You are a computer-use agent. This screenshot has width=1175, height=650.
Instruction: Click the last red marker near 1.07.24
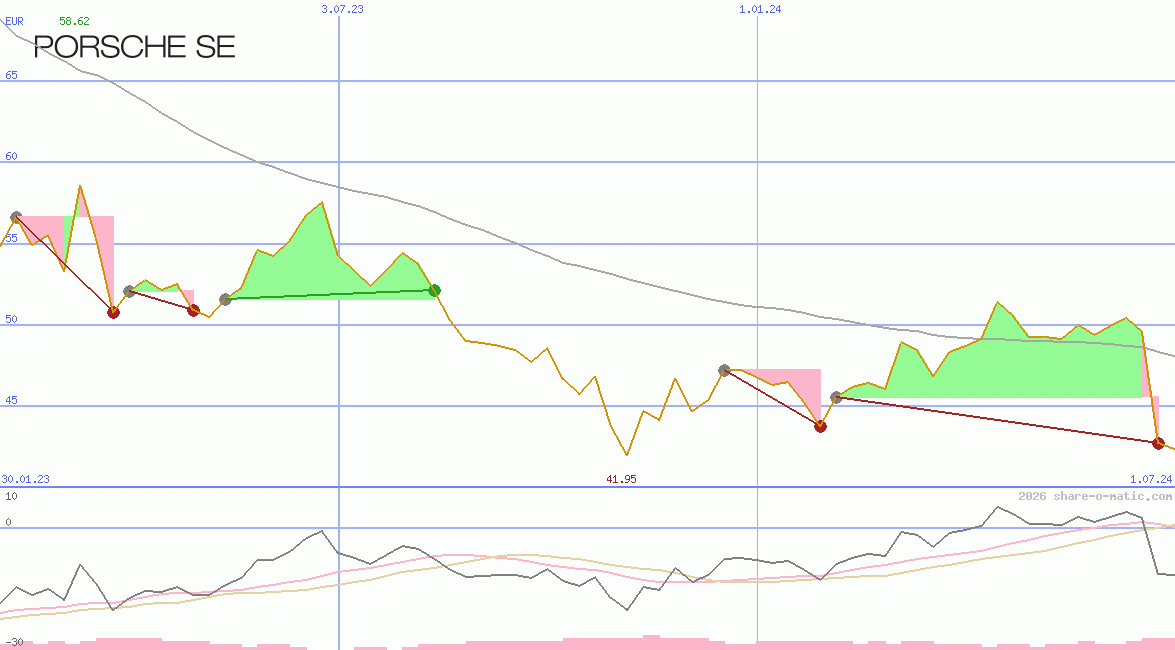[x=1158, y=443]
